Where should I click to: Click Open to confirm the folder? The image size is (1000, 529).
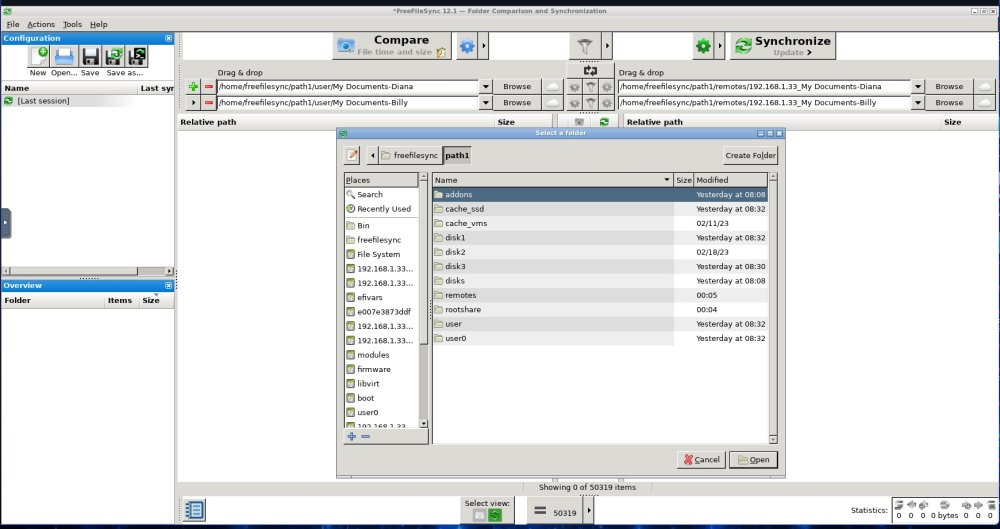753,459
